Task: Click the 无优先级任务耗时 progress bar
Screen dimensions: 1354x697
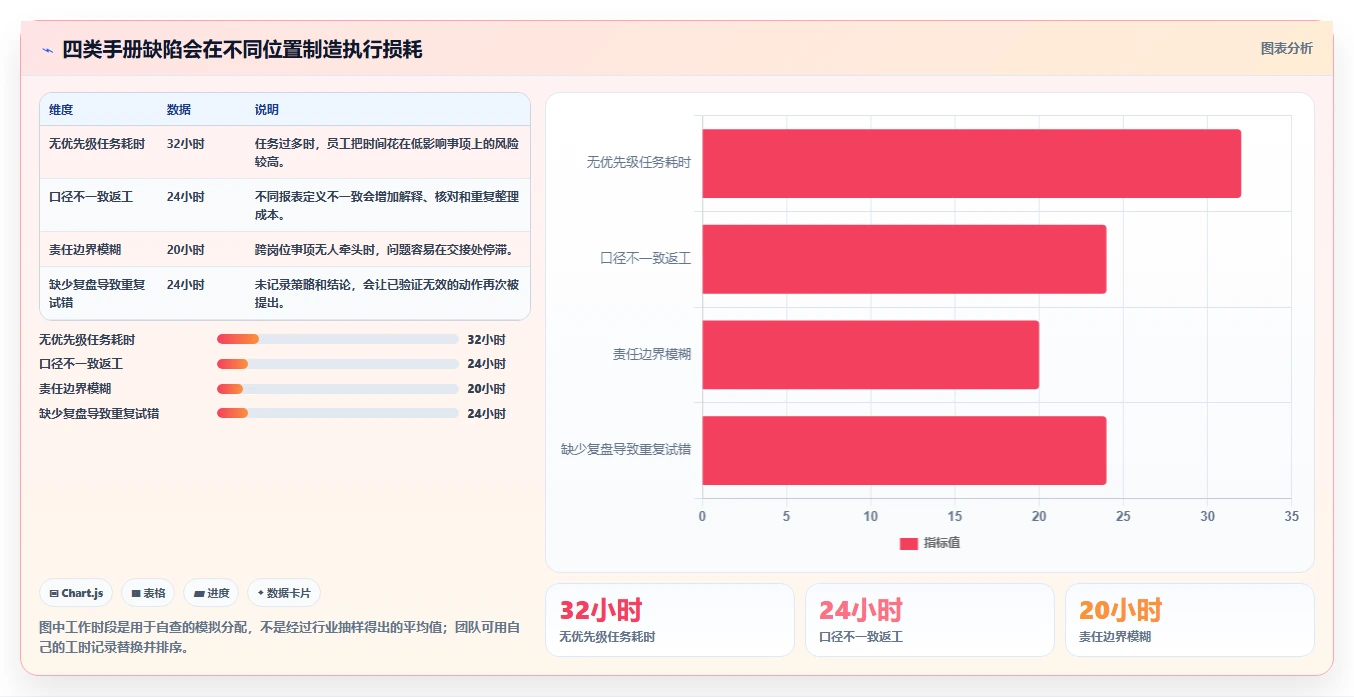Action: [x=337, y=340]
